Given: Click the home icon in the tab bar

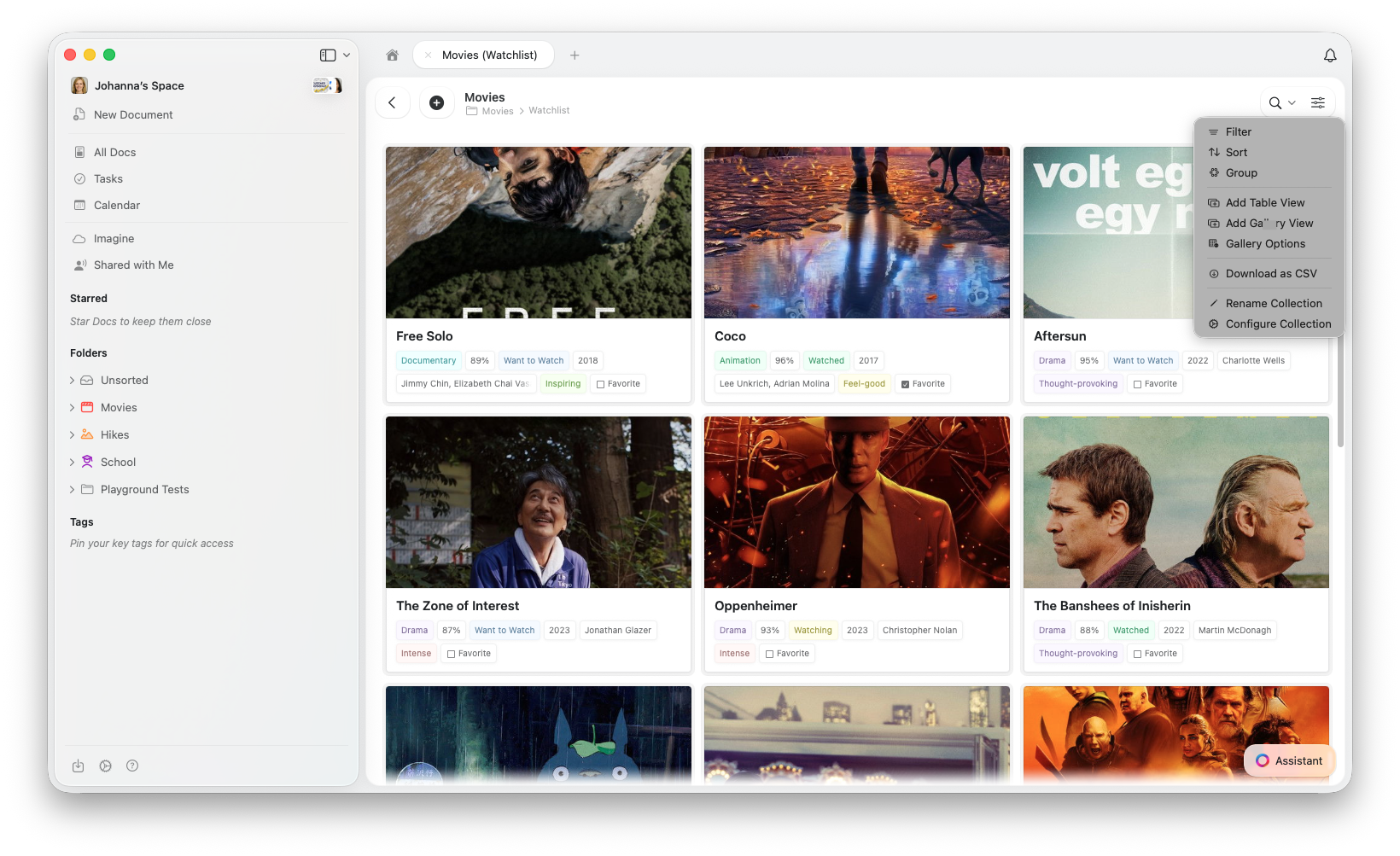Looking at the screenshot, I should [x=392, y=55].
